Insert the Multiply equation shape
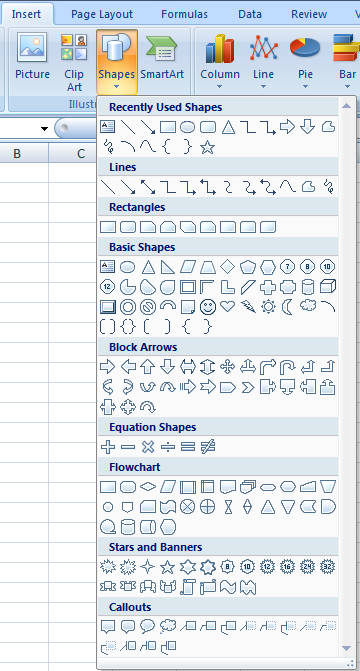This screenshot has height=671, width=360. [x=148, y=447]
